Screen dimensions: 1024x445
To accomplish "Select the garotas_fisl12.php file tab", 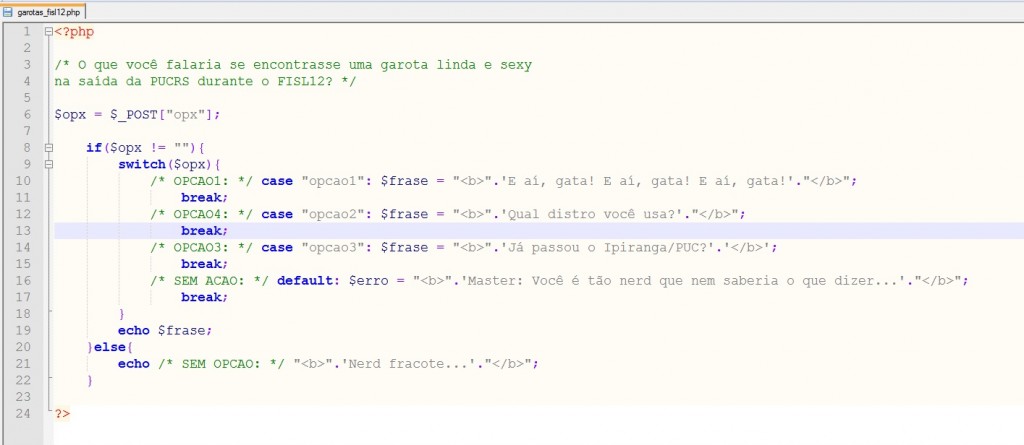I will 43,12.
